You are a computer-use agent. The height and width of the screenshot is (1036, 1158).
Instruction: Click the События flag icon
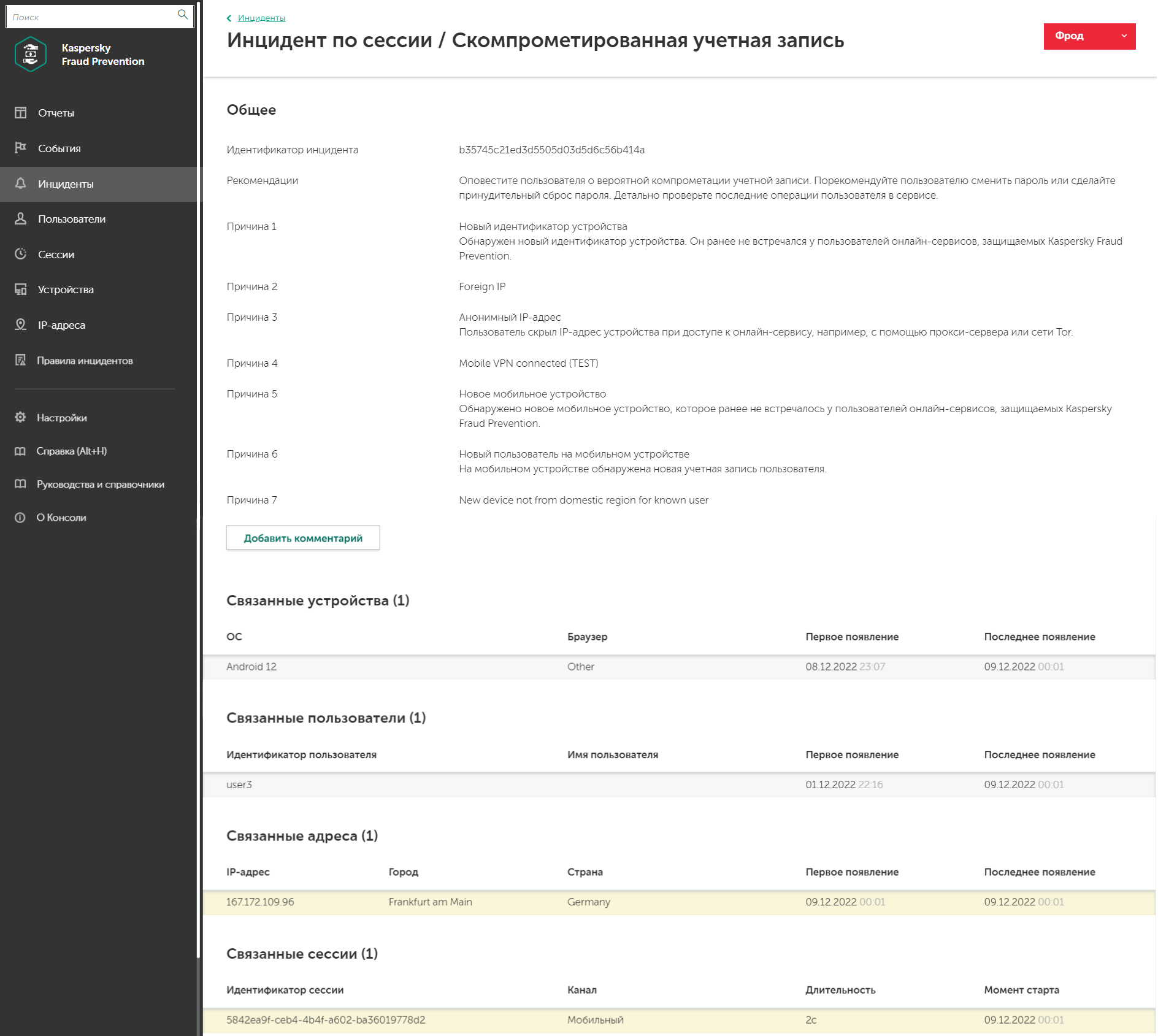click(x=21, y=148)
